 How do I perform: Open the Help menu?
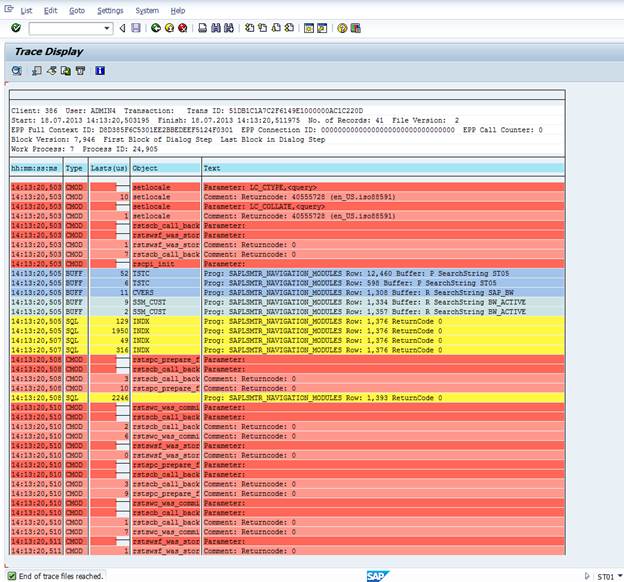point(177,11)
